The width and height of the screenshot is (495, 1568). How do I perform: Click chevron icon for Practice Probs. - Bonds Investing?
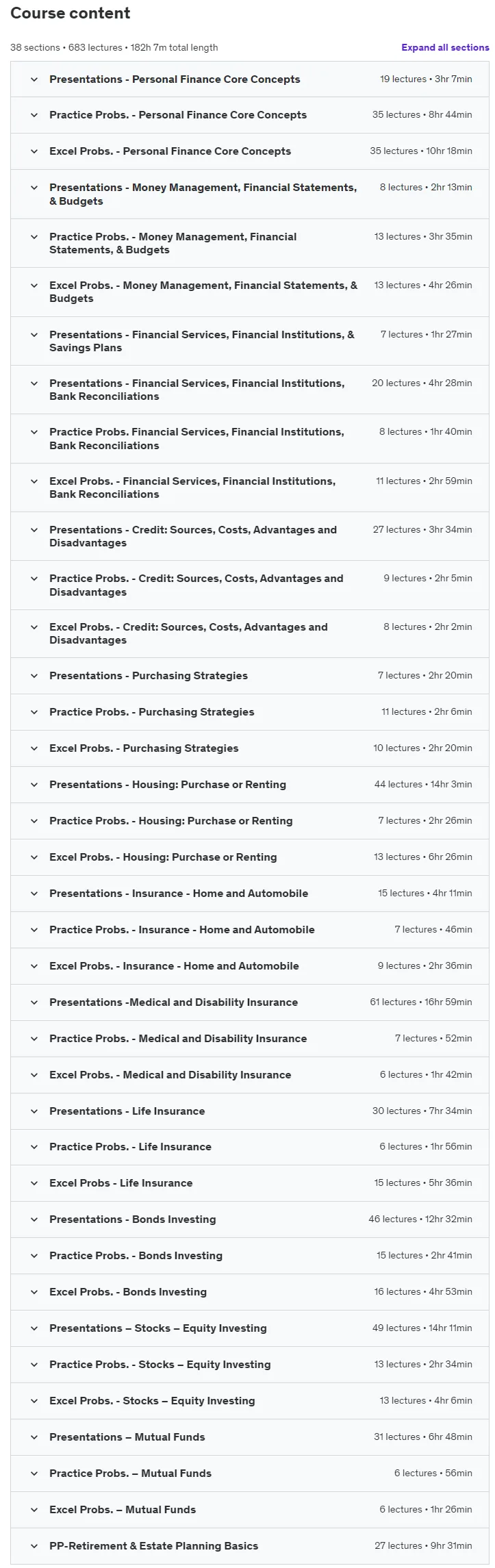coord(34,1256)
